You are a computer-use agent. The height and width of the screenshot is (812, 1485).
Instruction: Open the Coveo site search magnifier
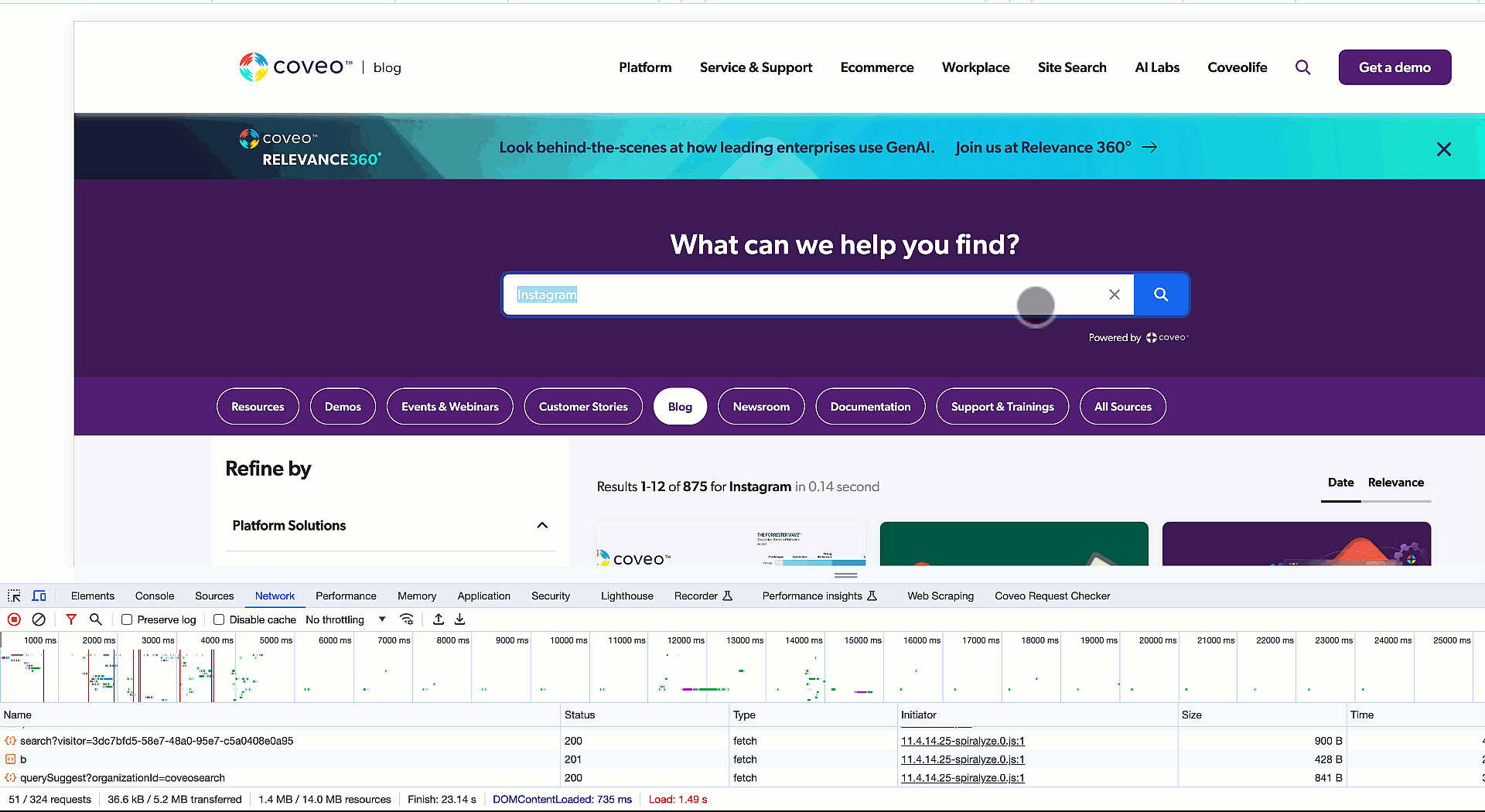pyautogui.click(x=1303, y=67)
